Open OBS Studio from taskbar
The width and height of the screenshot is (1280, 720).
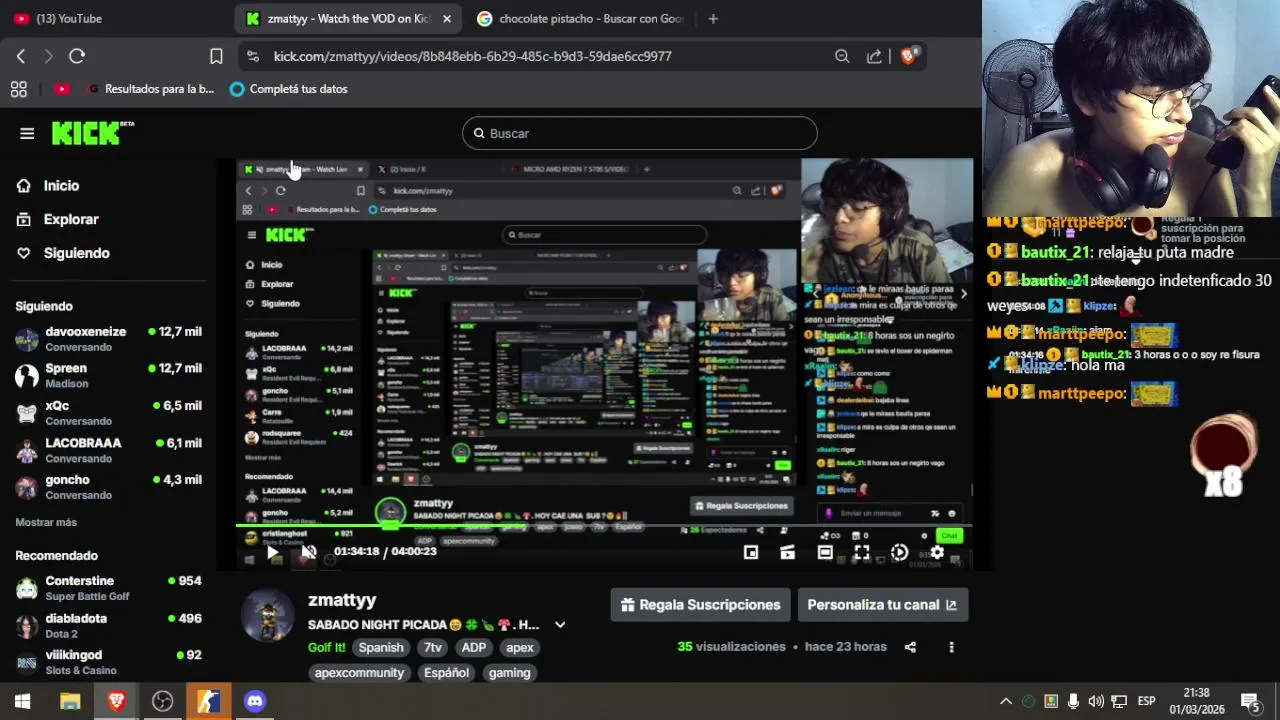click(162, 701)
